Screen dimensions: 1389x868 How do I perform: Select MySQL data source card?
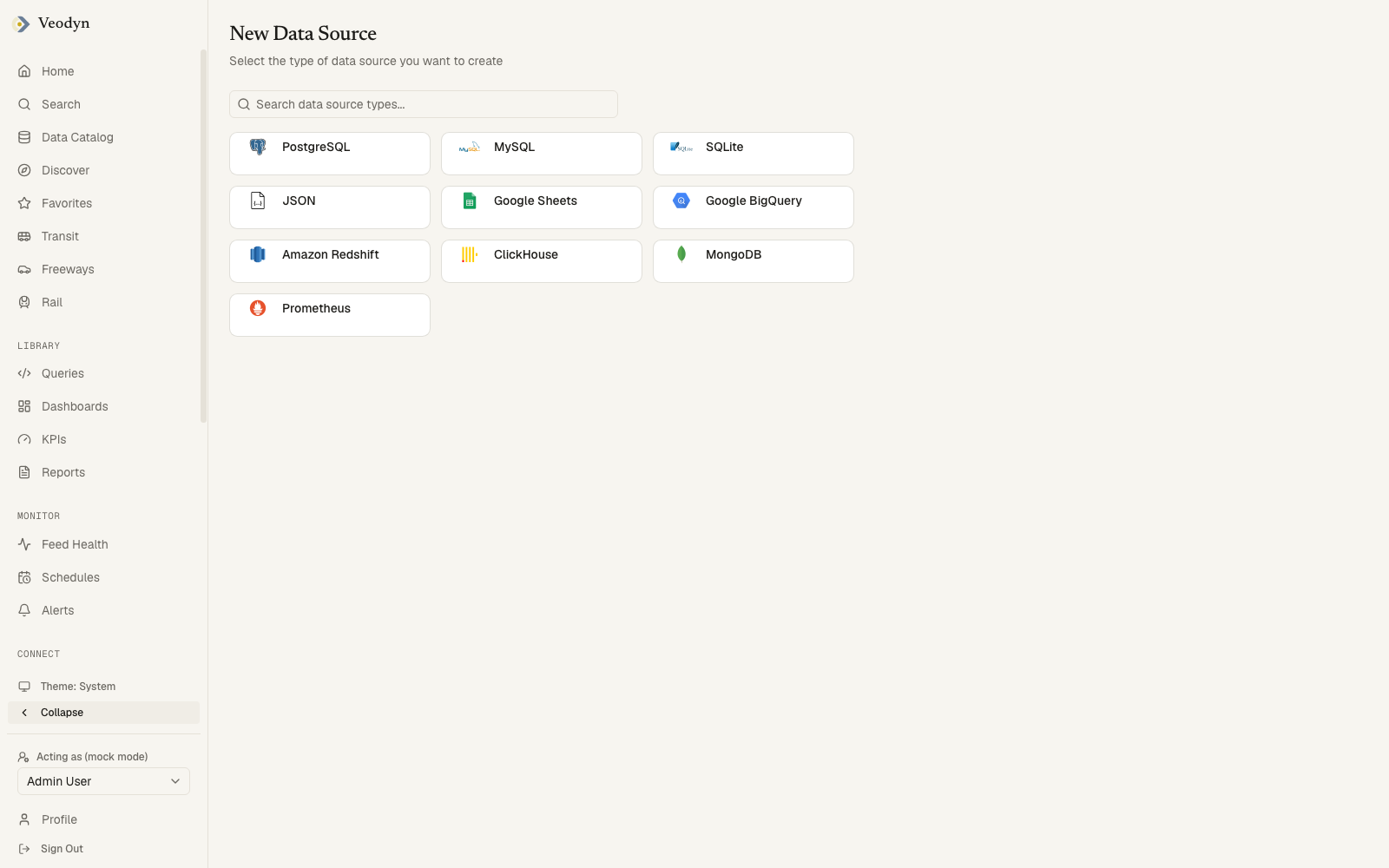coord(542,154)
